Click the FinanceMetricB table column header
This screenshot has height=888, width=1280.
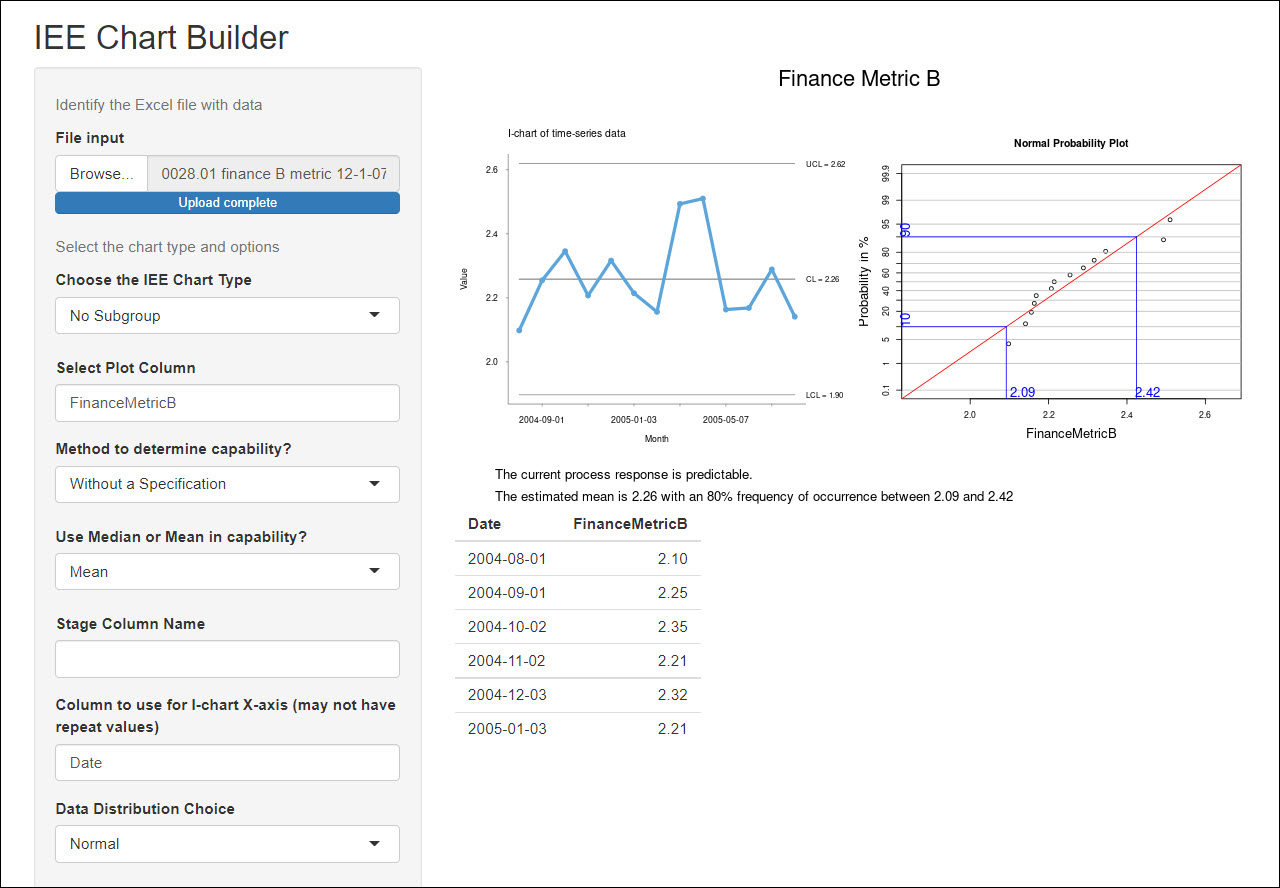[x=630, y=524]
